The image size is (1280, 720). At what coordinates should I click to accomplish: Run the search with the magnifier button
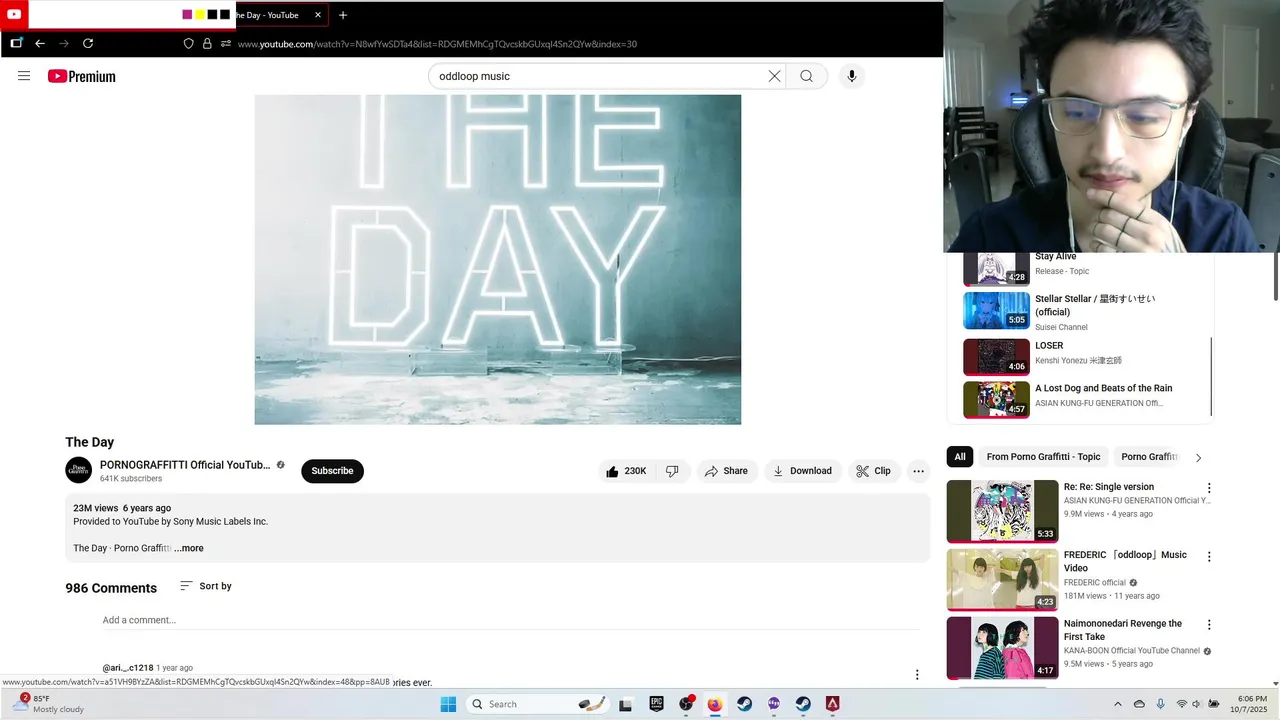806,76
